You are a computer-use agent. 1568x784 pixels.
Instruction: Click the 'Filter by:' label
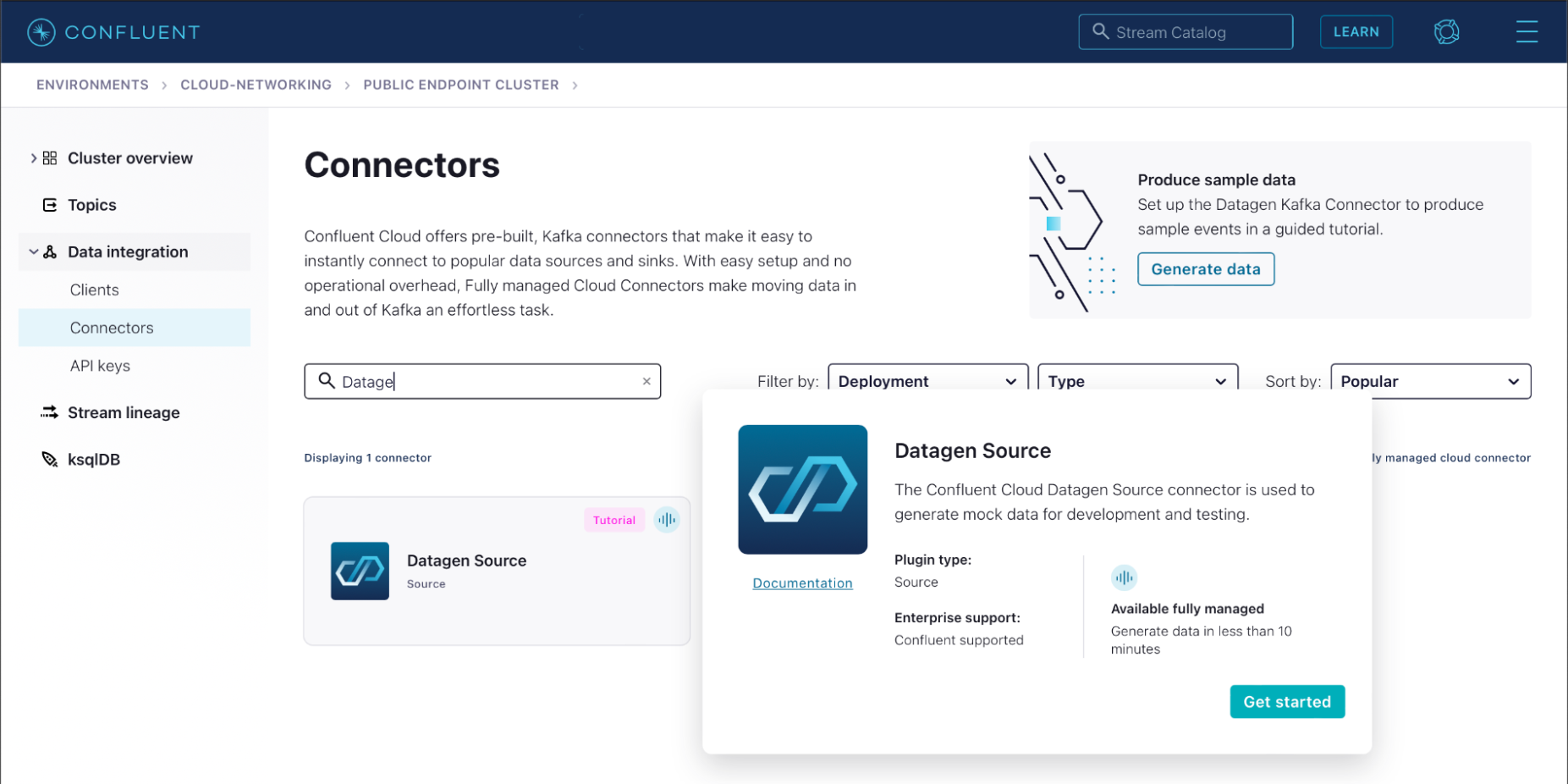[x=788, y=382]
